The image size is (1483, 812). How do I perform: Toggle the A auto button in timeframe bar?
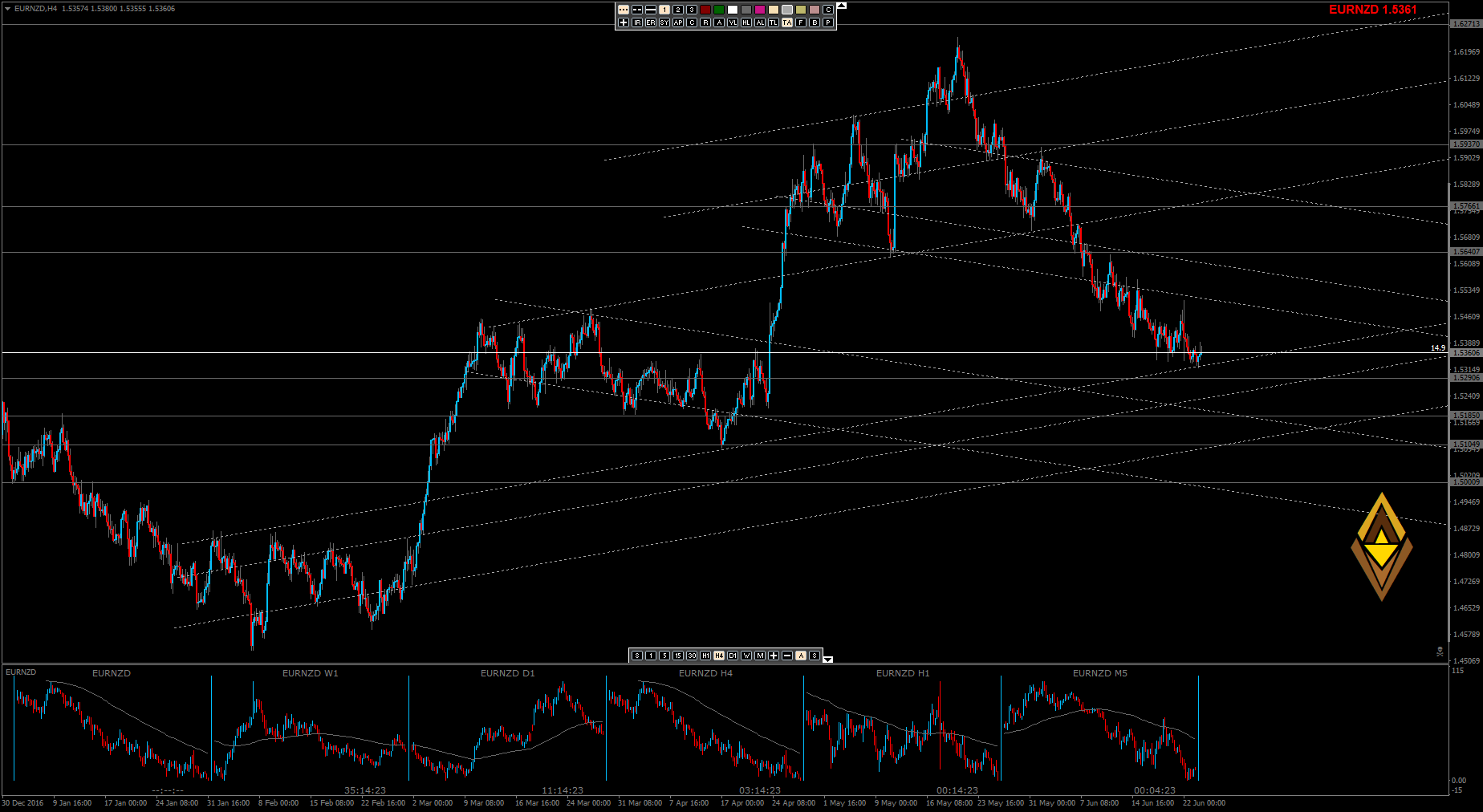coord(801,656)
